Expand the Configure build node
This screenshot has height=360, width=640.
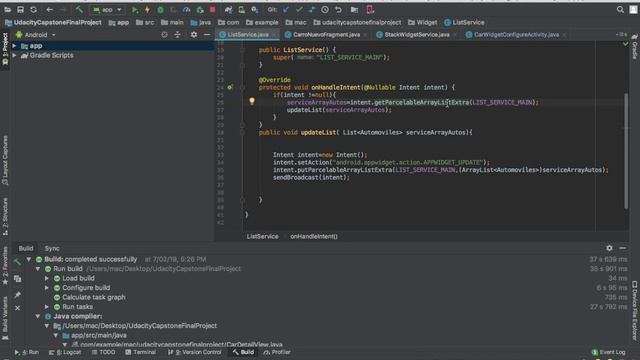click(x=47, y=288)
